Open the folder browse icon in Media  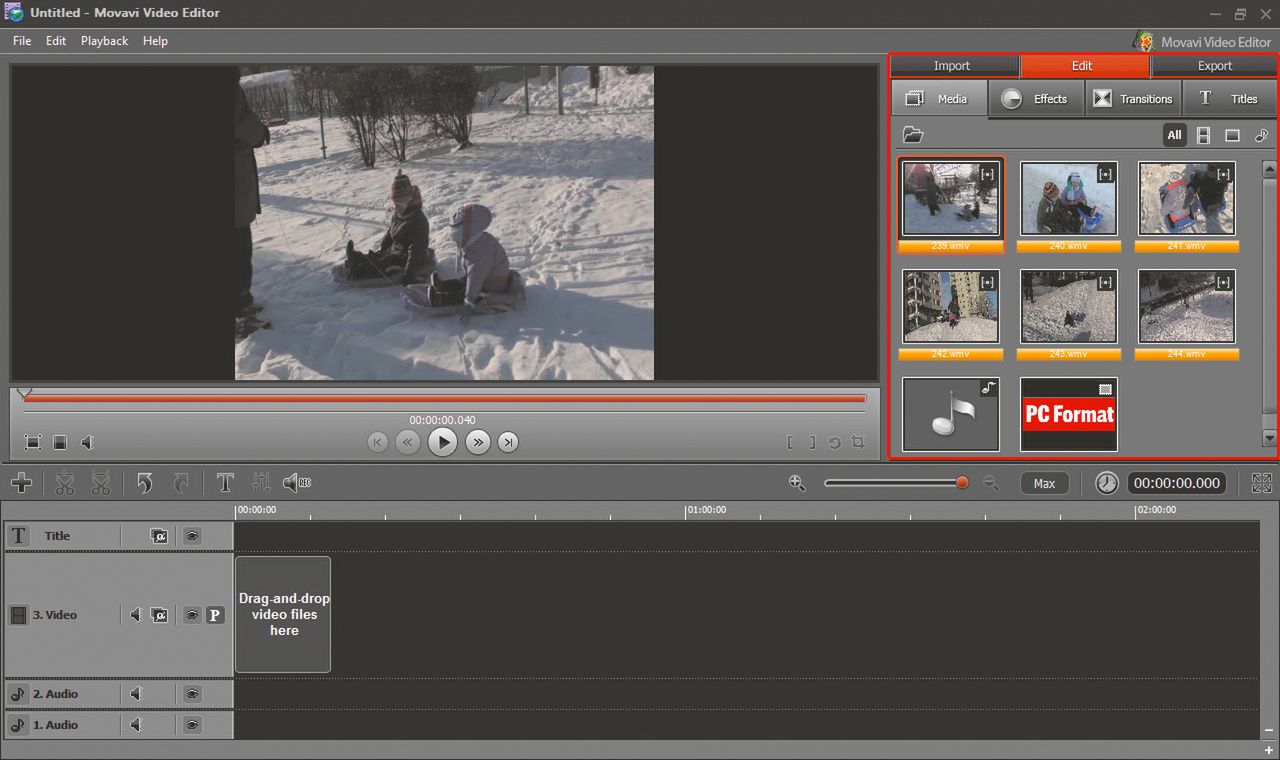pyautogui.click(x=912, y=135)
